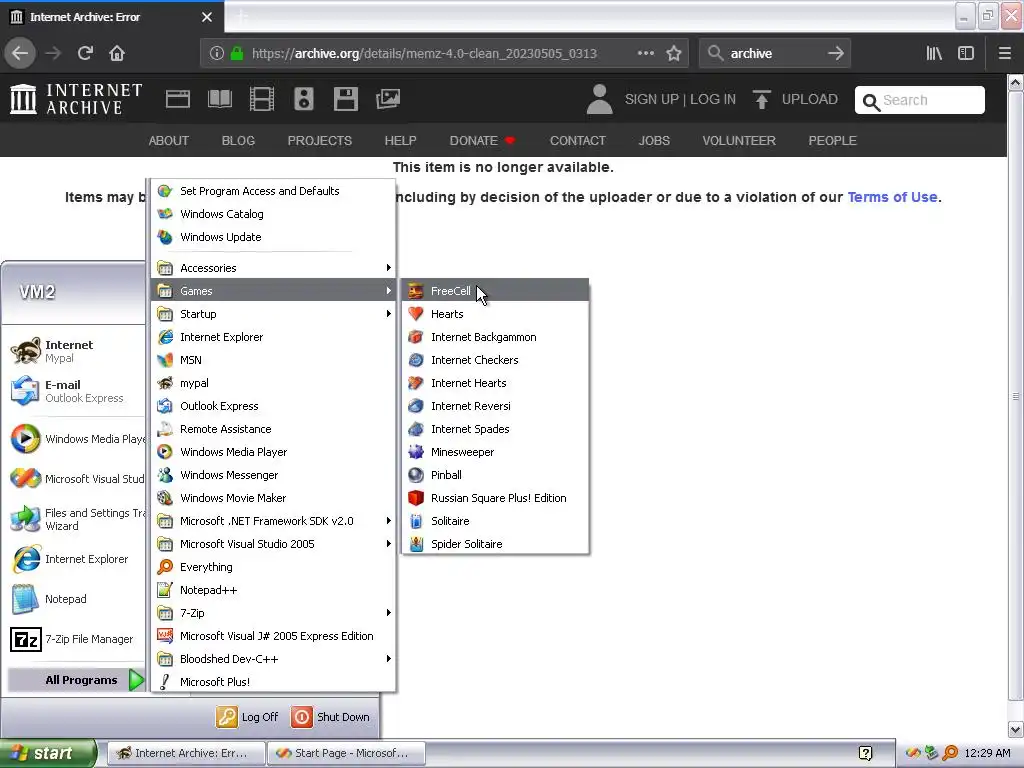Click the Windows start button
The height and width of the screenshot is (768, 1024).
[x=48, y=753]
